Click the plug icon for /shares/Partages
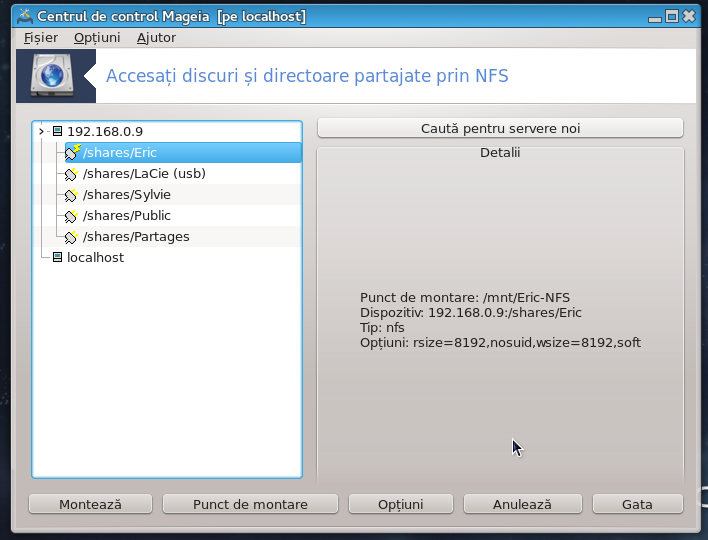 coord(71,237)
